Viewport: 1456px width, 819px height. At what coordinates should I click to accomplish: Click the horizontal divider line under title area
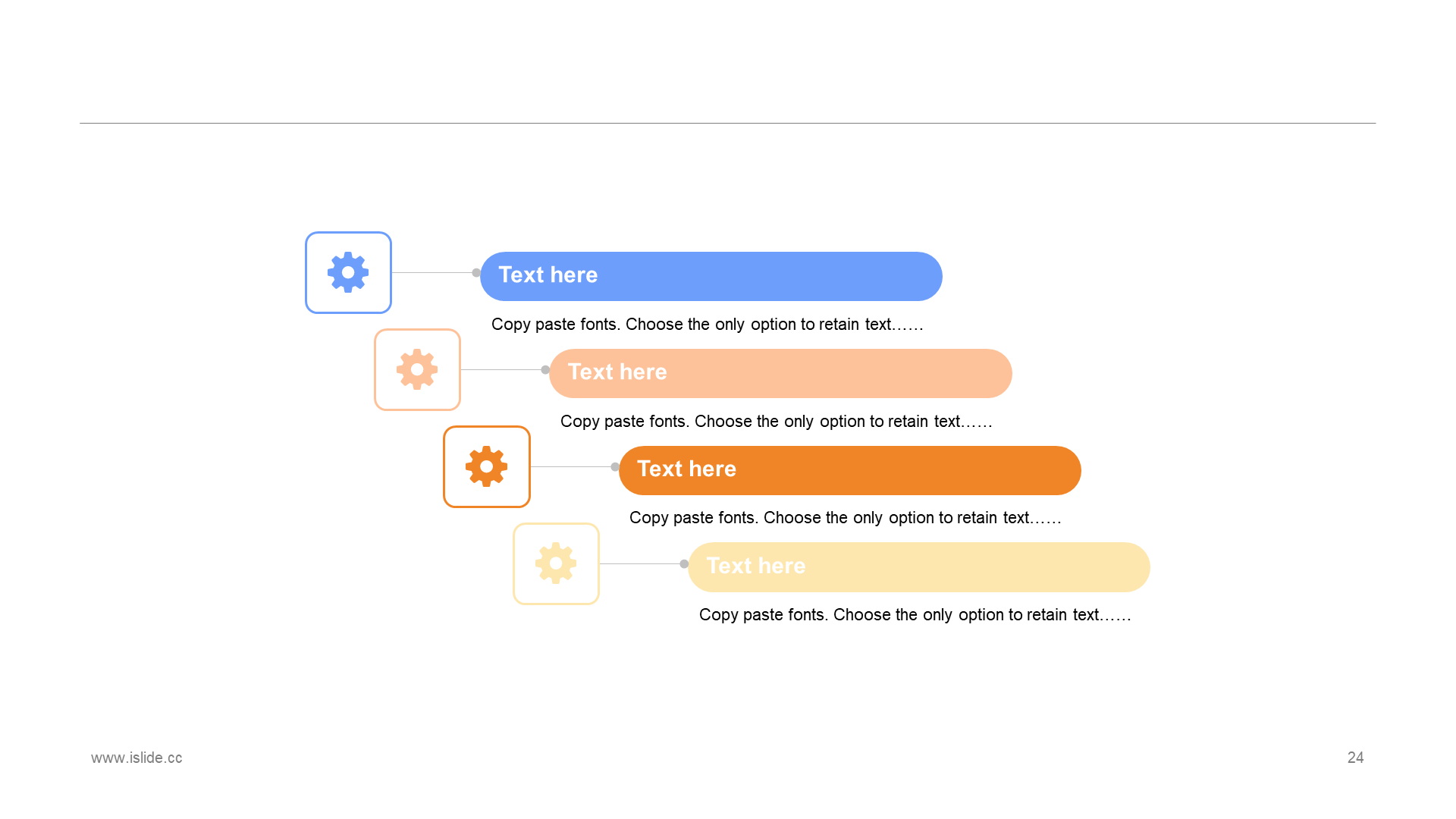click(x=728, y=123)
